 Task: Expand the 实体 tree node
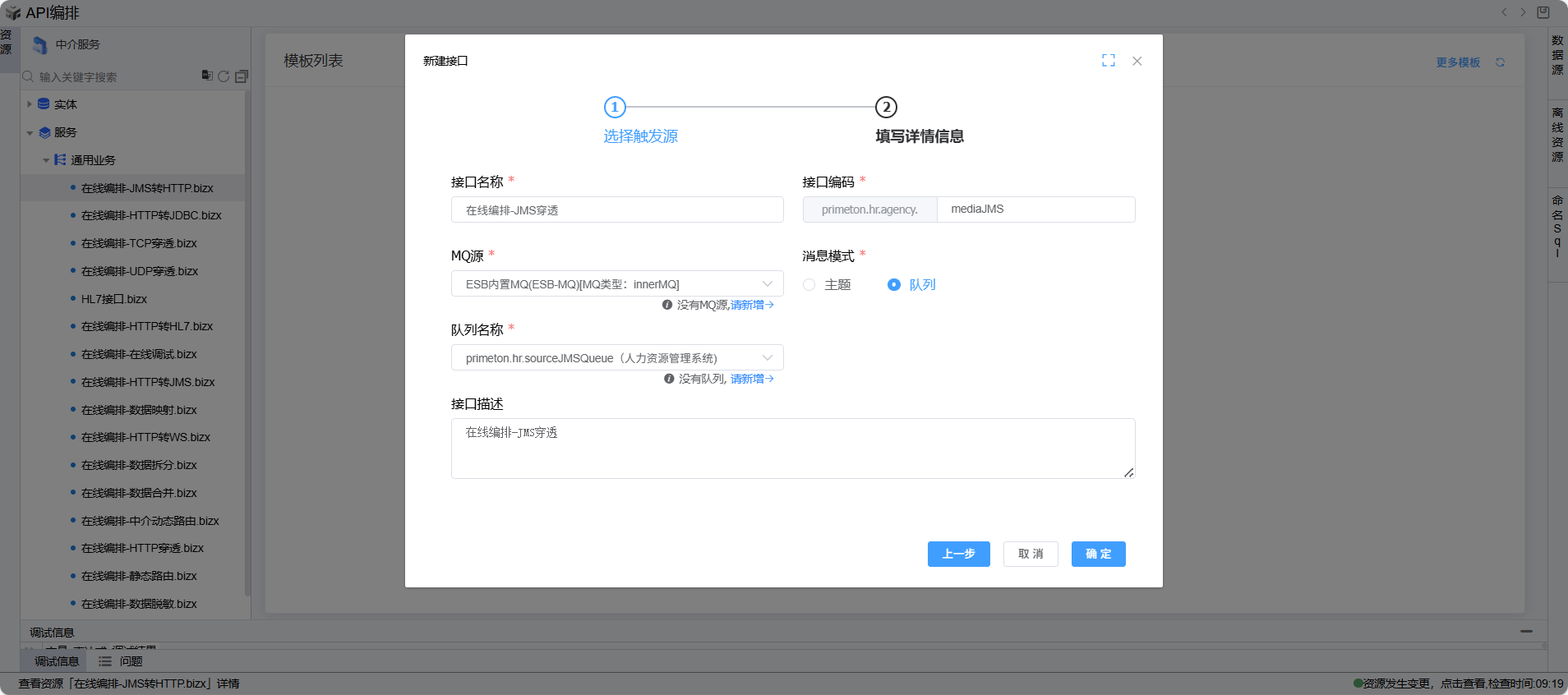tap(30, 104)
